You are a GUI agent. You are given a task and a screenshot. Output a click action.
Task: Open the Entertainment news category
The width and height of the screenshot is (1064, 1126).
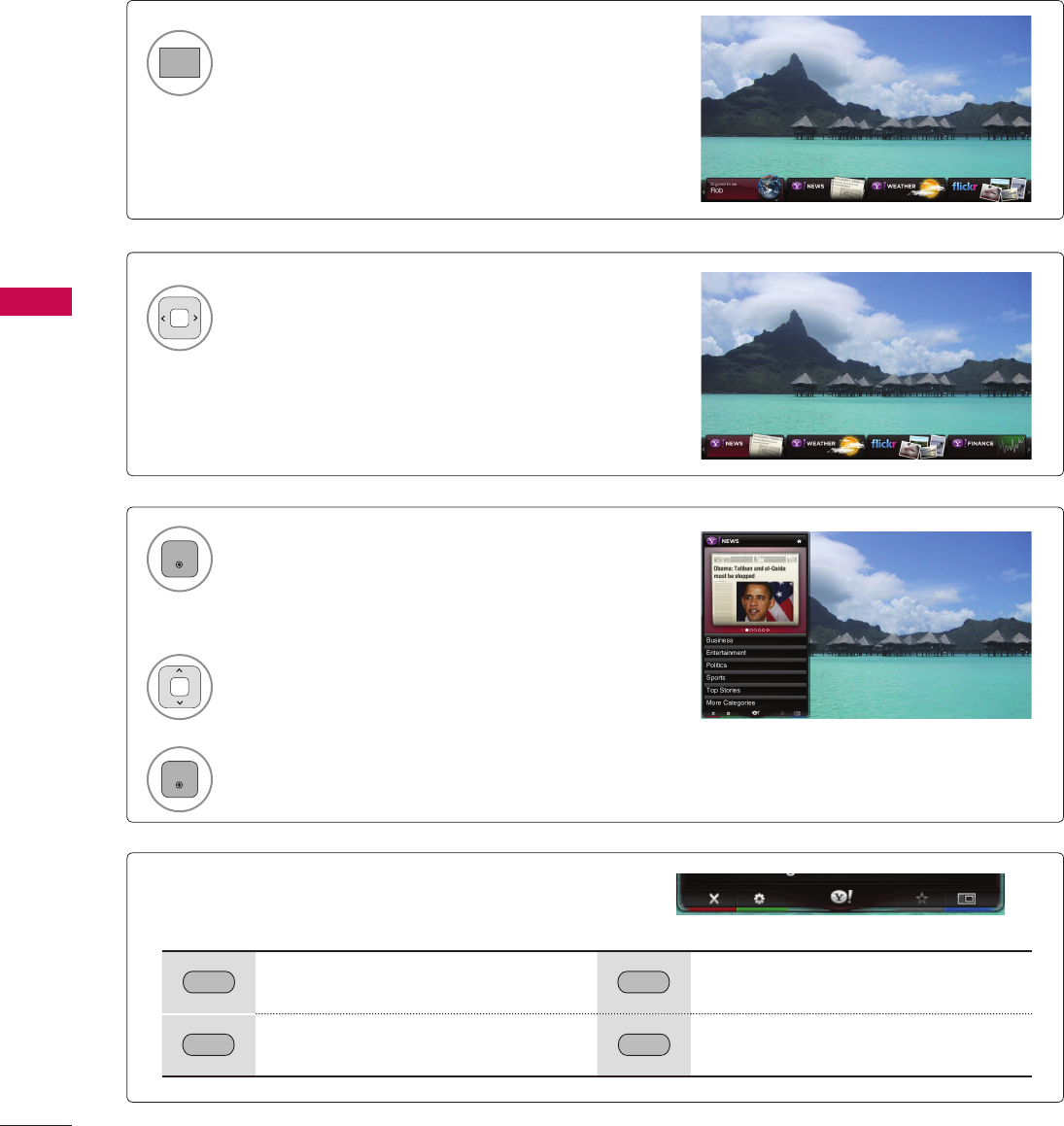coord(755,653)
